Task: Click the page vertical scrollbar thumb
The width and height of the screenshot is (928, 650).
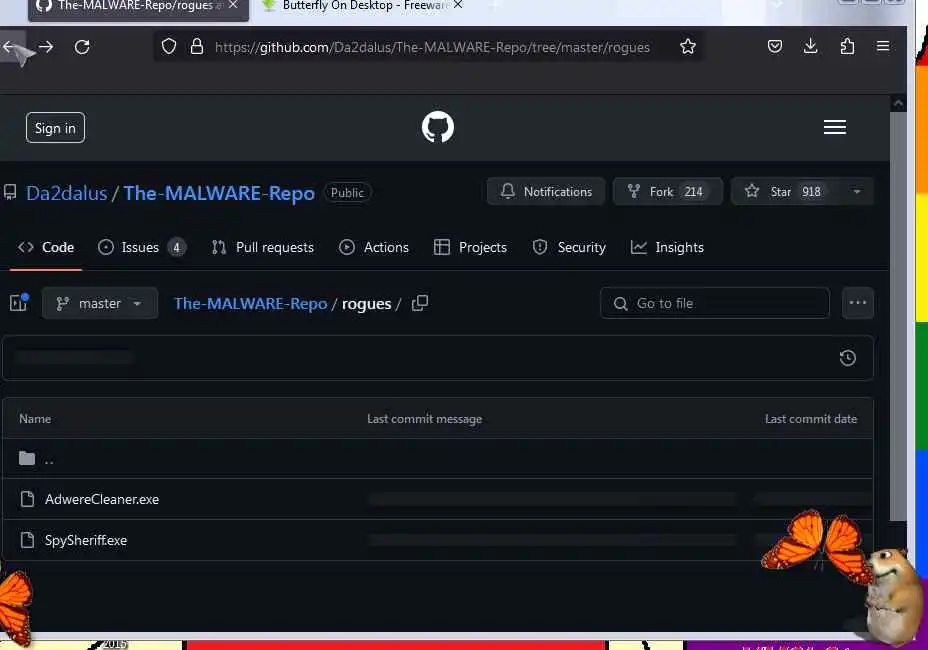Action: pos(898,317)
